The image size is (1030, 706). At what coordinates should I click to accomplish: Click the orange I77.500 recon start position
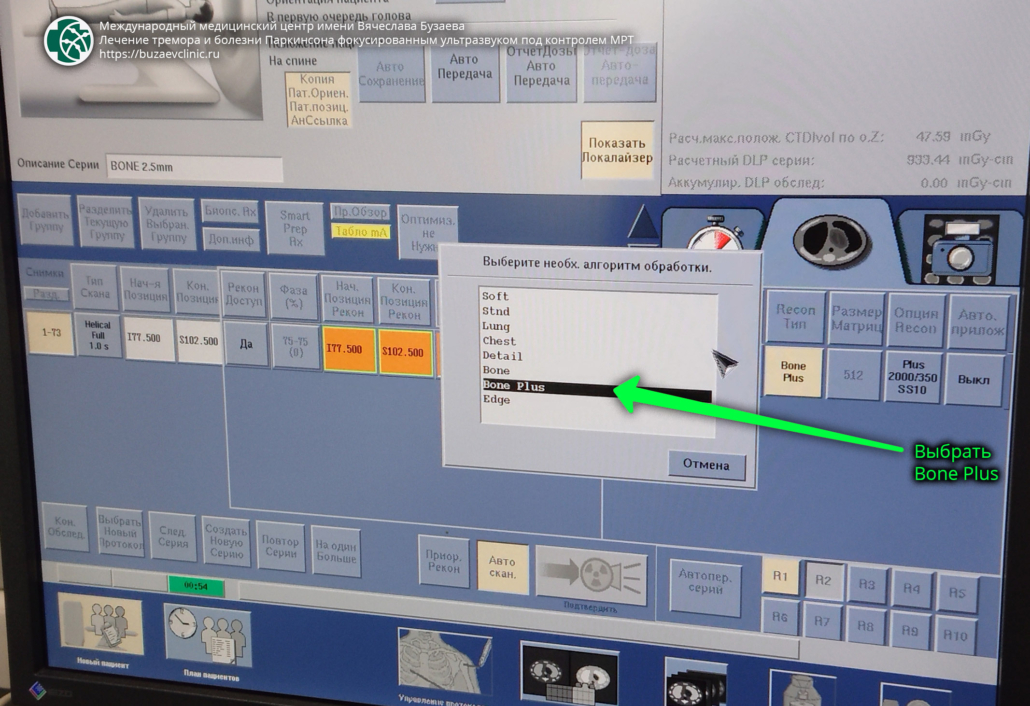click(348, 352)
